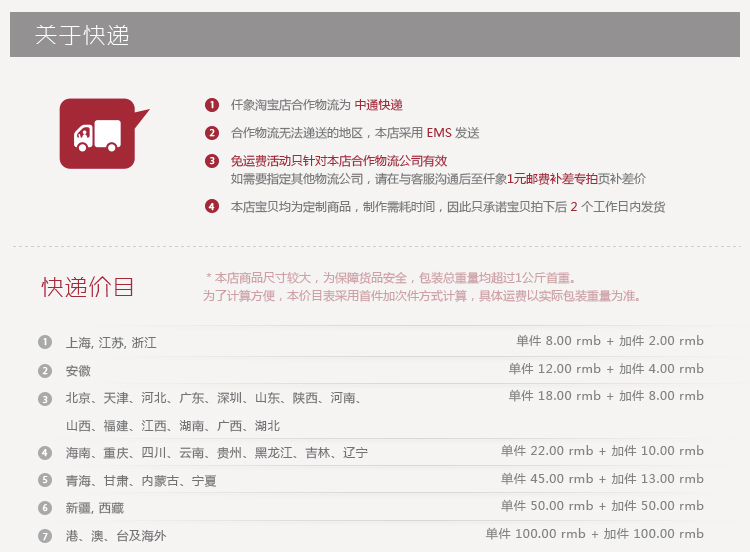750x552 pixels.
Task: Click the 快递价目 section heading
Action: click(87, 287)
